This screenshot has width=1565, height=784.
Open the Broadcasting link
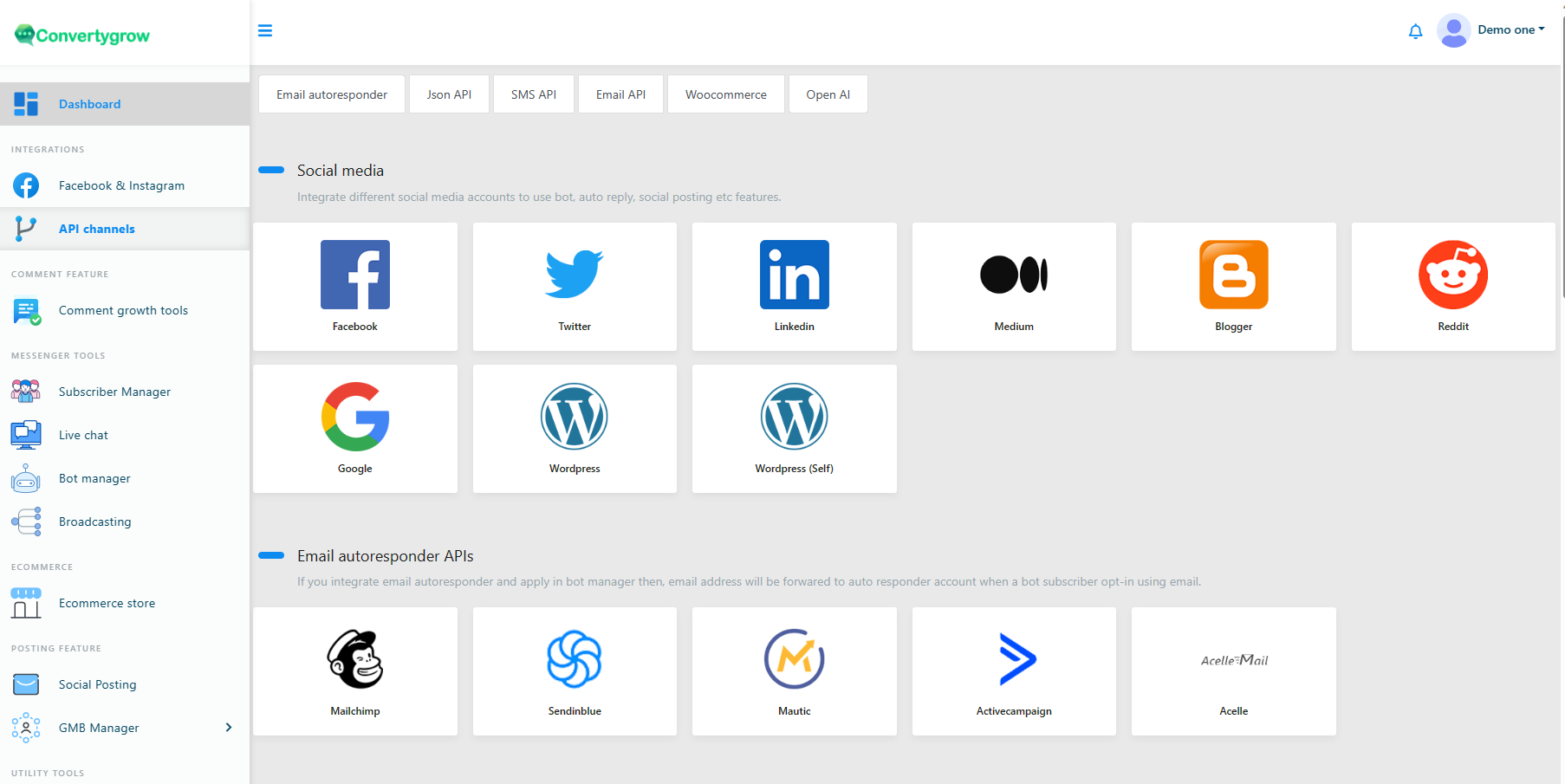pos(95,522)
